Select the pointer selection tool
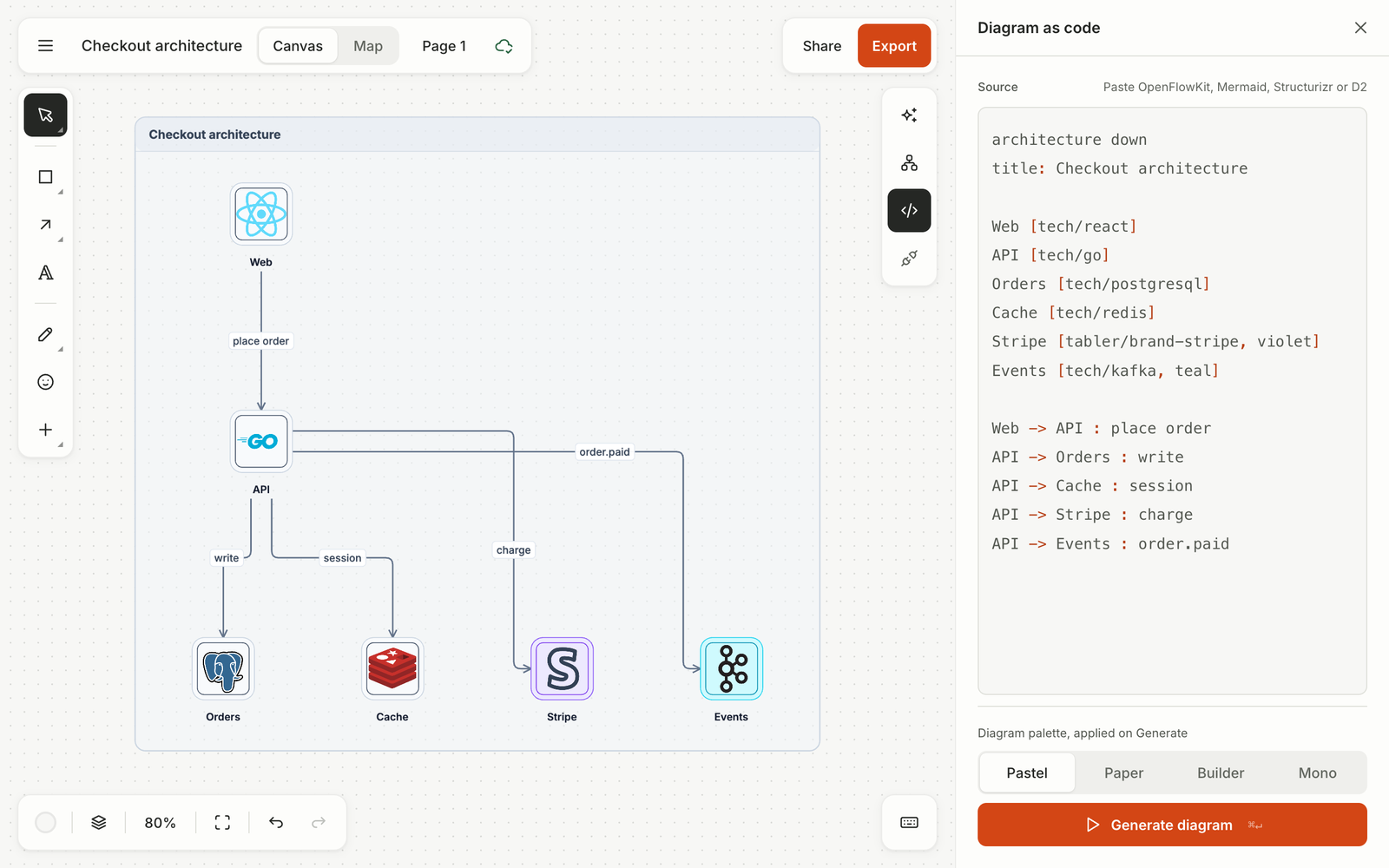The height and width of the screenshot is (868, 1389). [45, 115]
